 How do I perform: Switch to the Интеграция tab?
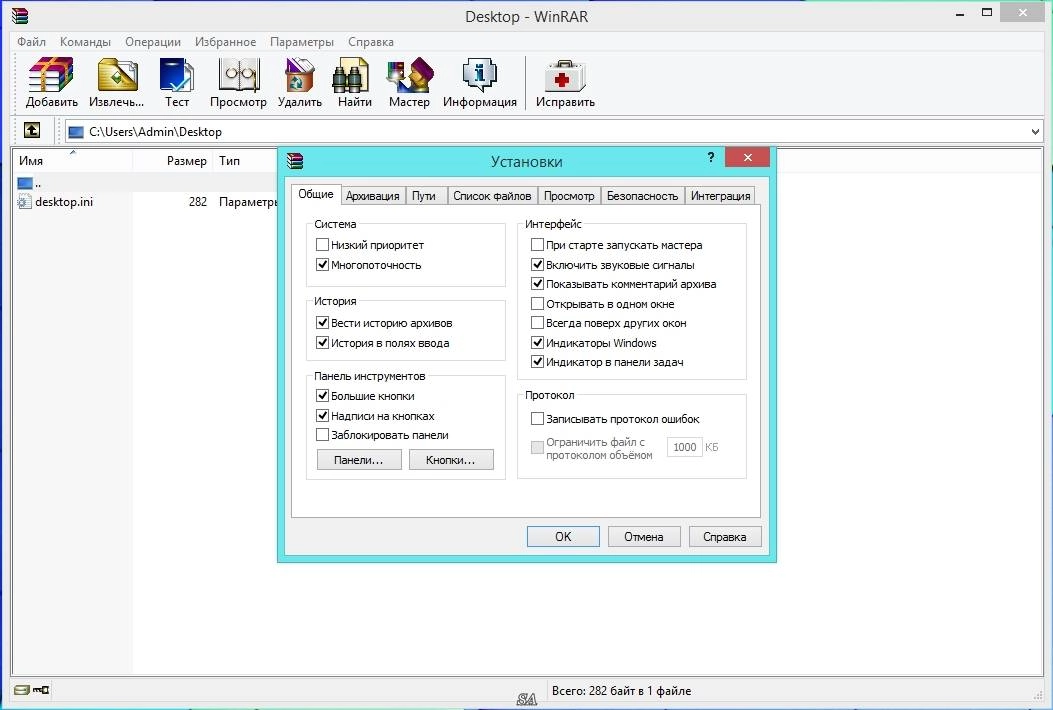pos(721,195)
